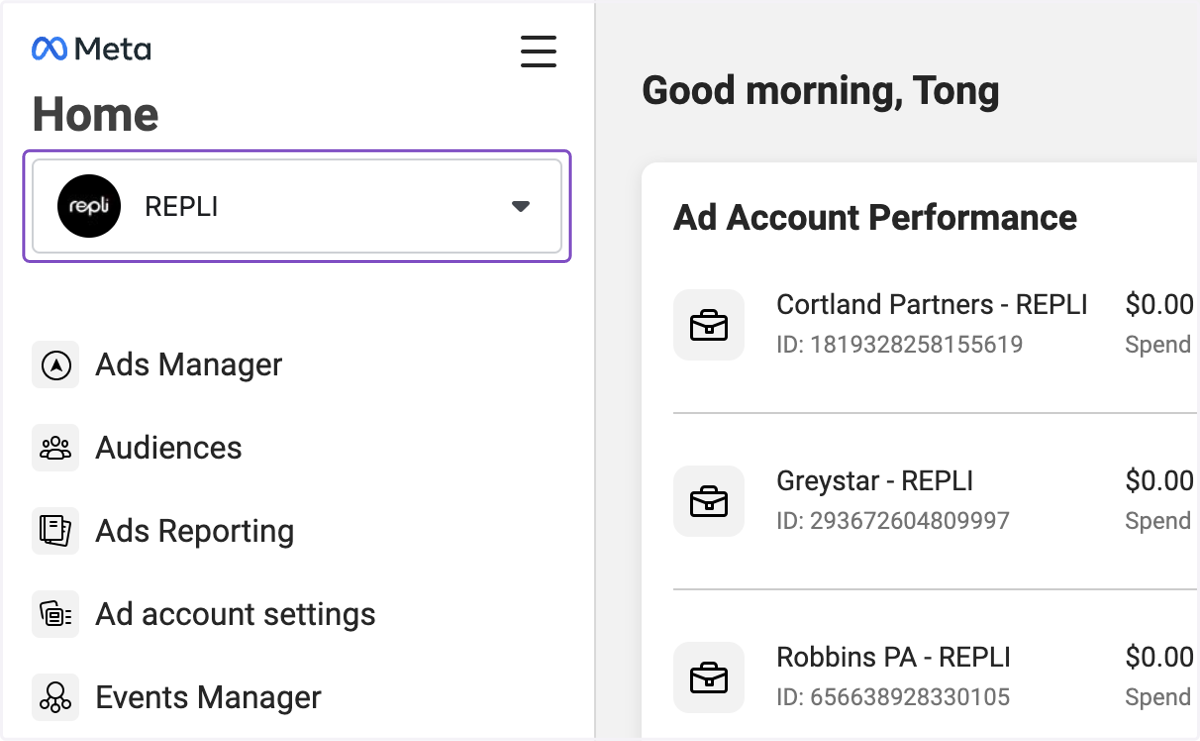Click the Ads Reporting document icon
1200x741 pixels.
(56, 531)
